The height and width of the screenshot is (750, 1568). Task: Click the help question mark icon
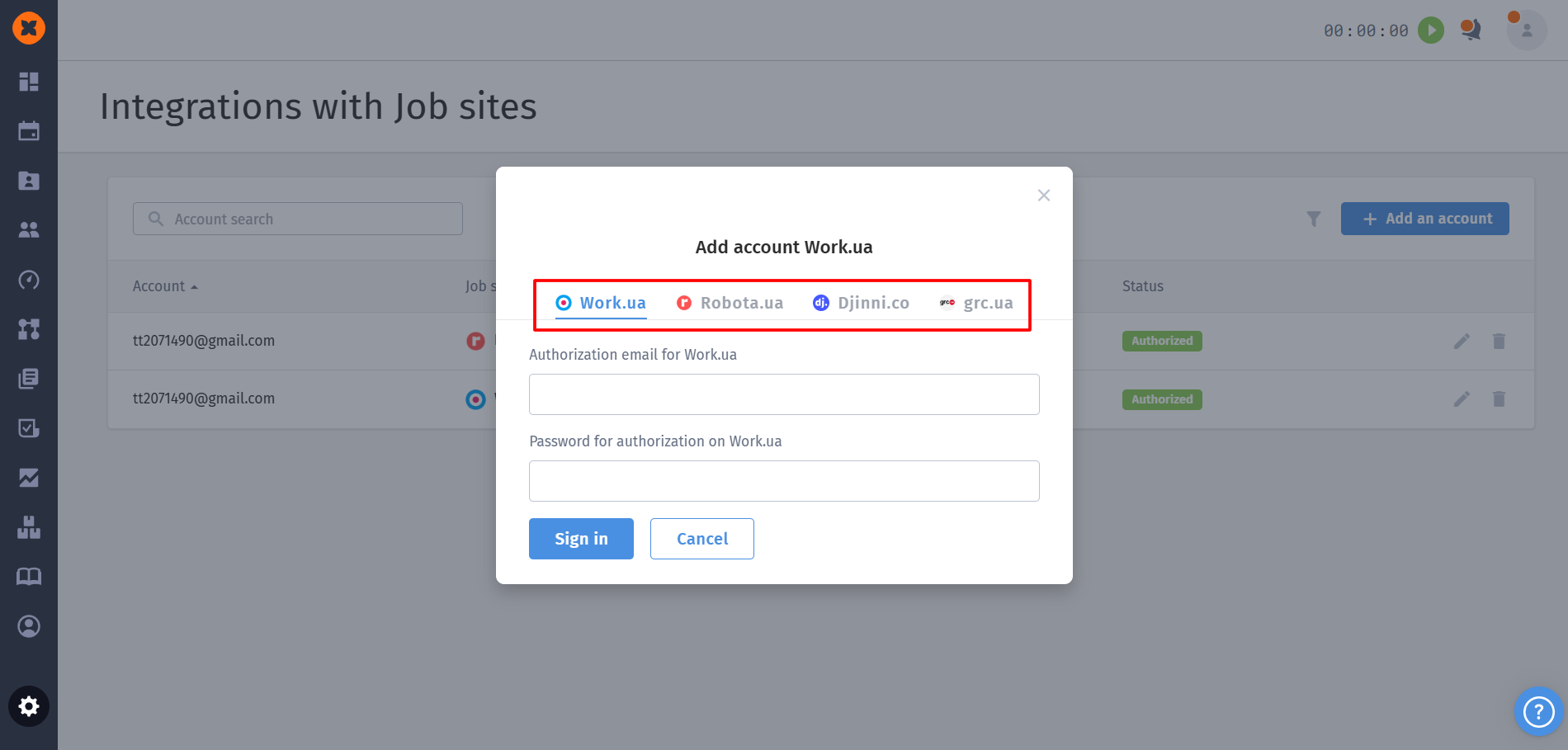(1538, 711)
